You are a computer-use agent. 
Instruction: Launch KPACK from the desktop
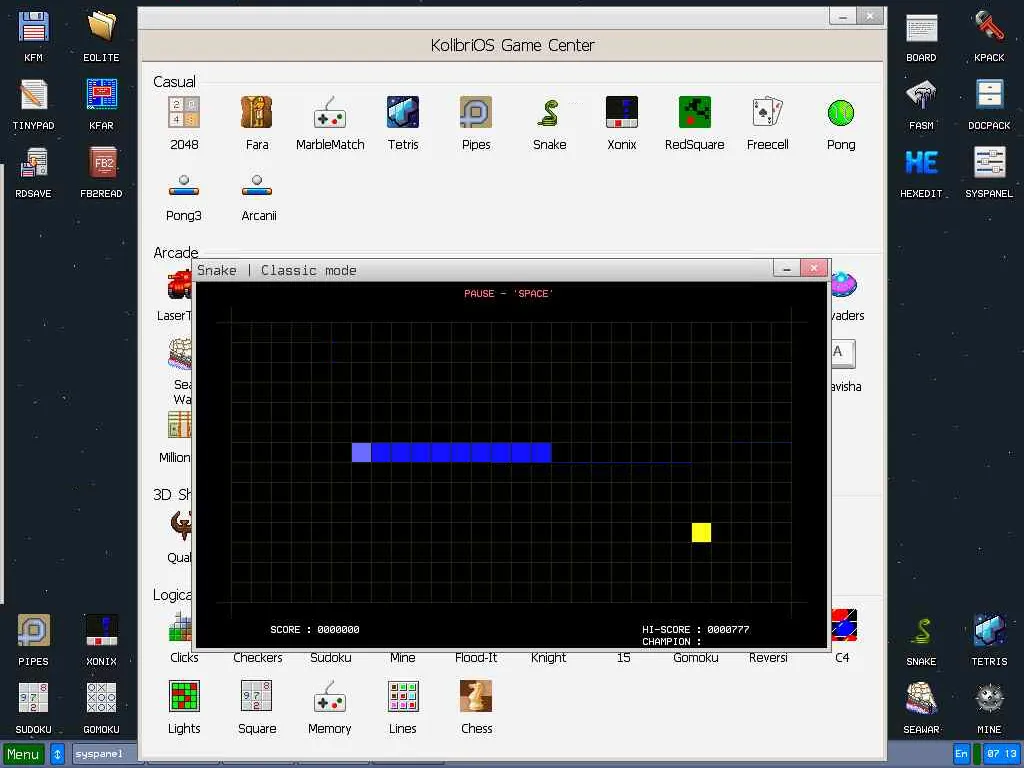click(x=989, y=28)
